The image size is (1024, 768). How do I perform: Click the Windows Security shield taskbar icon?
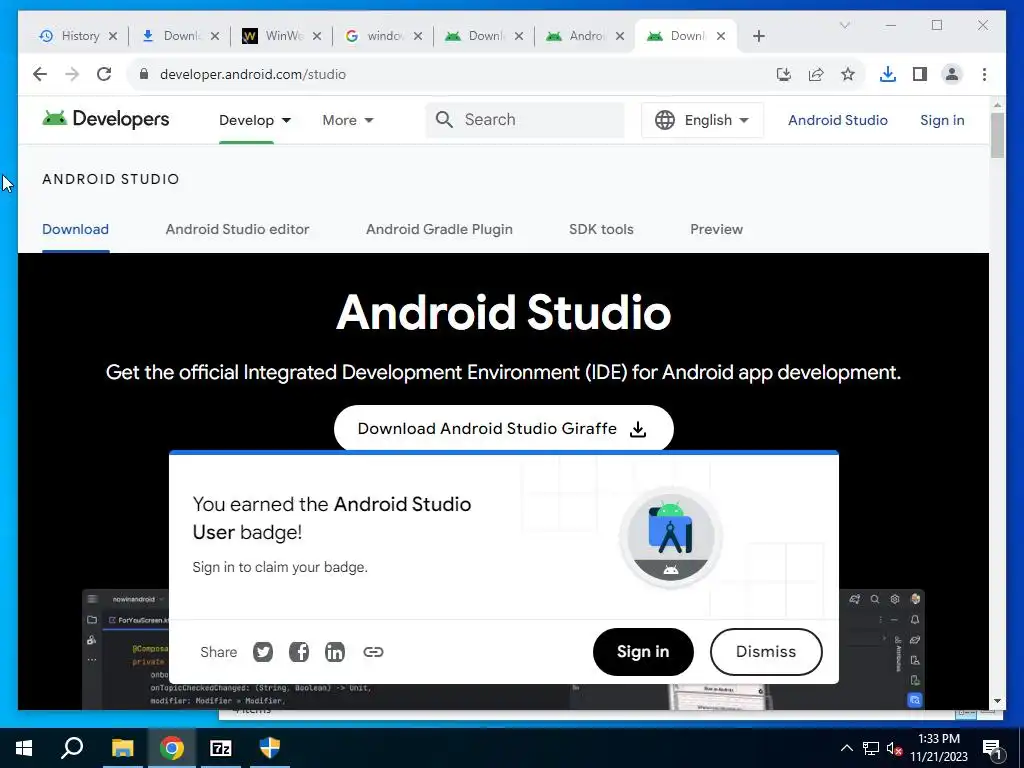[269, 748]
